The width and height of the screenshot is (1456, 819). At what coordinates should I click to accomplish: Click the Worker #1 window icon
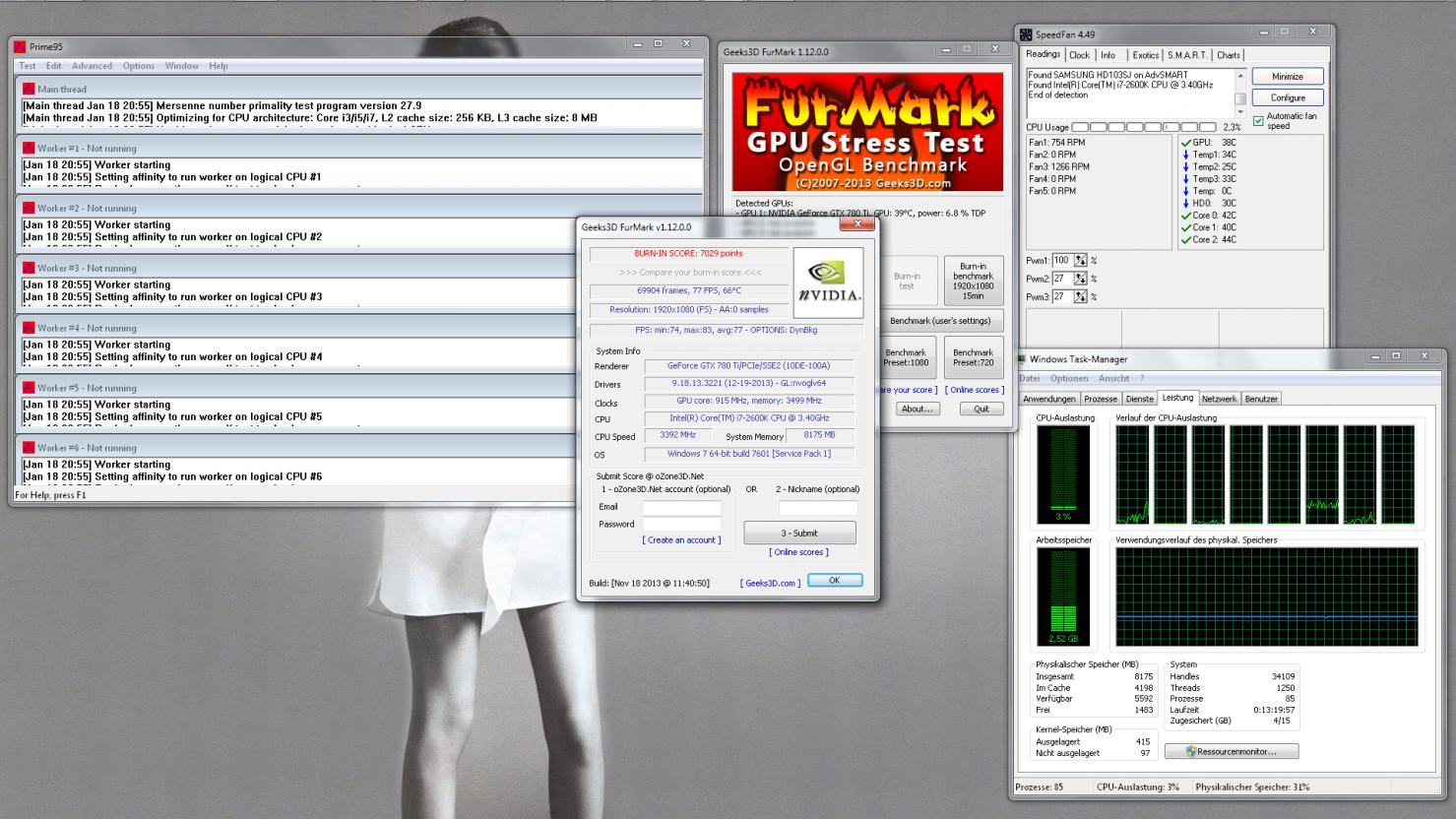29,149
